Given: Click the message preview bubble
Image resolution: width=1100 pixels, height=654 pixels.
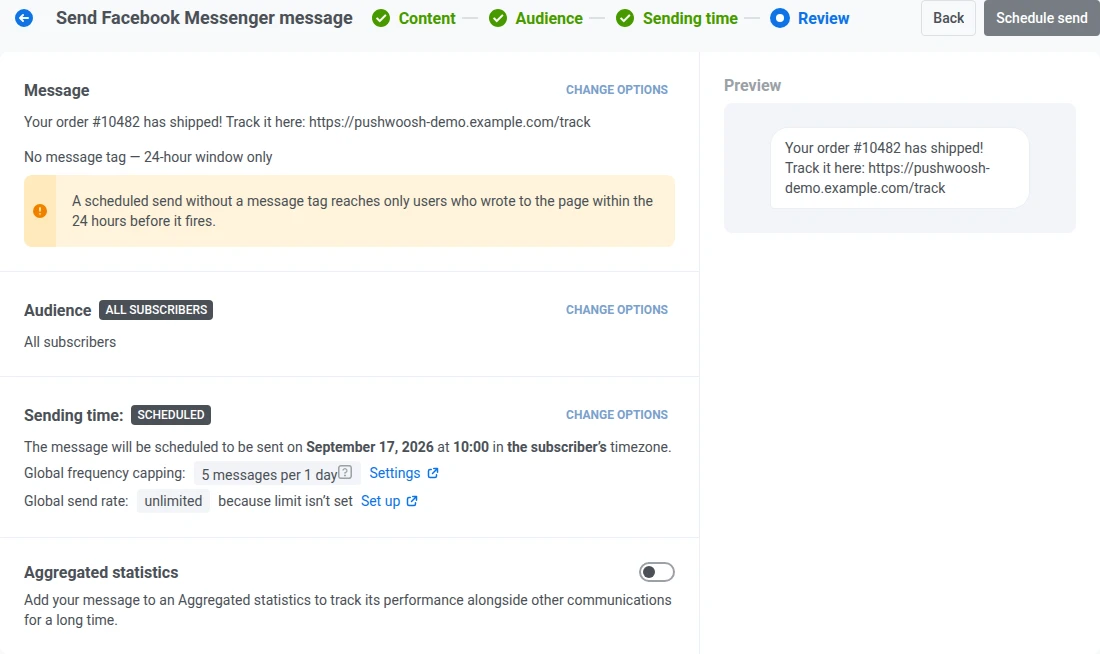Looking at the screenshot, I should click(x=899, y=168).
